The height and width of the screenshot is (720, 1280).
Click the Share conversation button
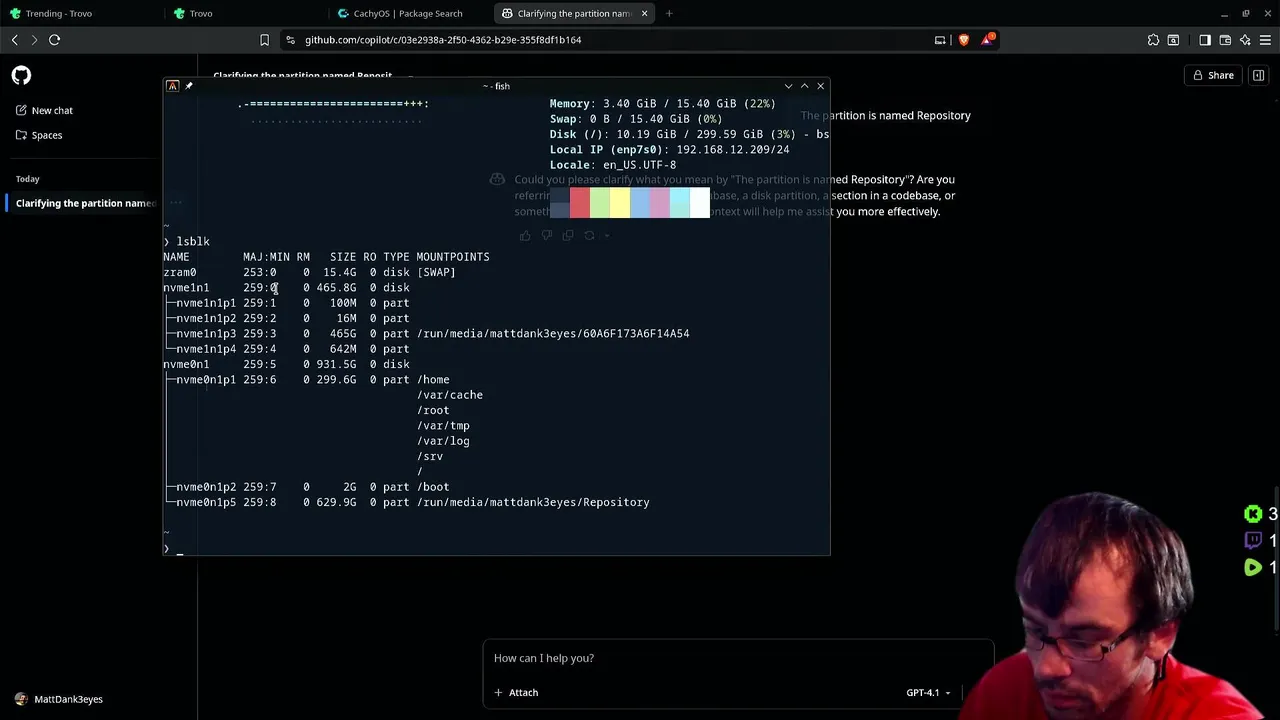pos(1212,75)
